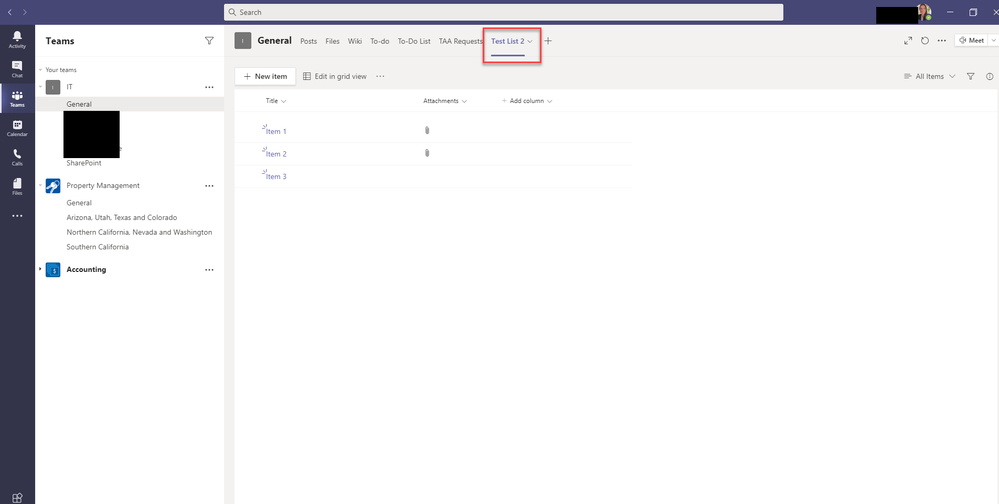Collapse the Your teams section

pyautogui.click(x=40, y=70)
